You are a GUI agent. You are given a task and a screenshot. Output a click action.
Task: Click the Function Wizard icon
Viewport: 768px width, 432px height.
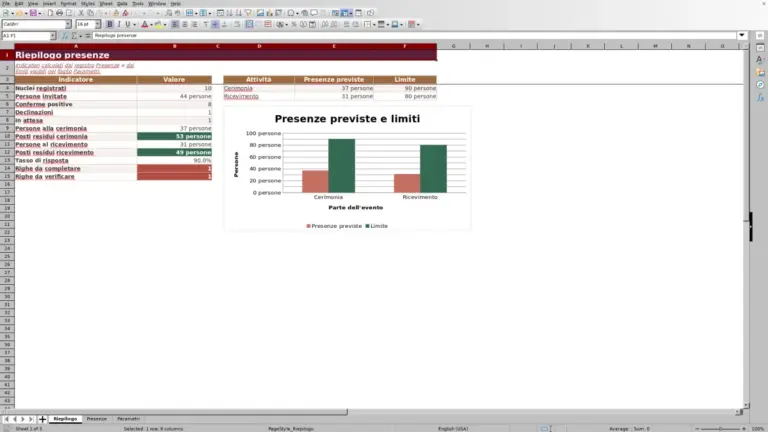click(x=65, y=36)
